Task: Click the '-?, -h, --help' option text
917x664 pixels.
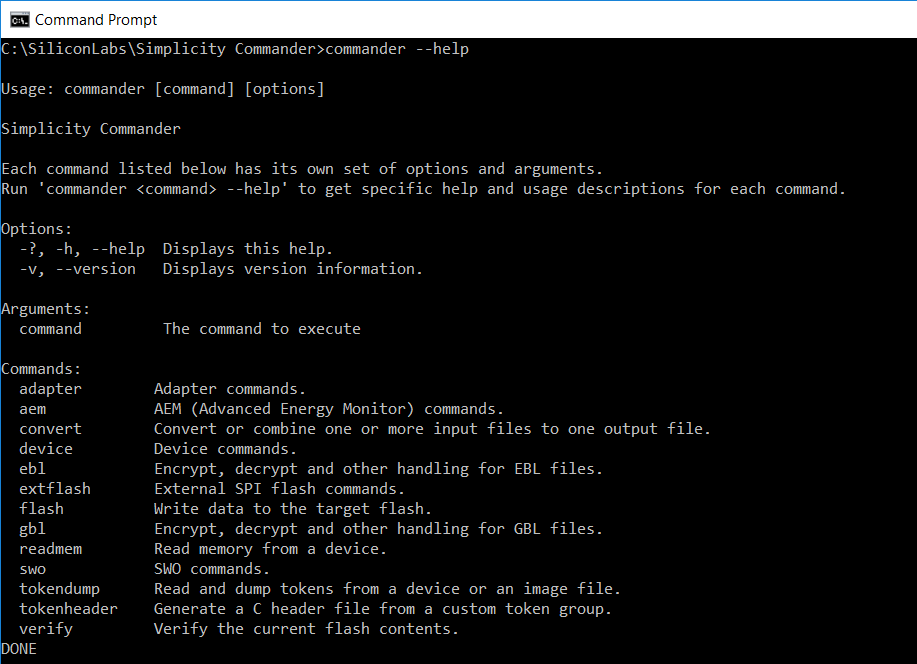Action: coord(82,249)
